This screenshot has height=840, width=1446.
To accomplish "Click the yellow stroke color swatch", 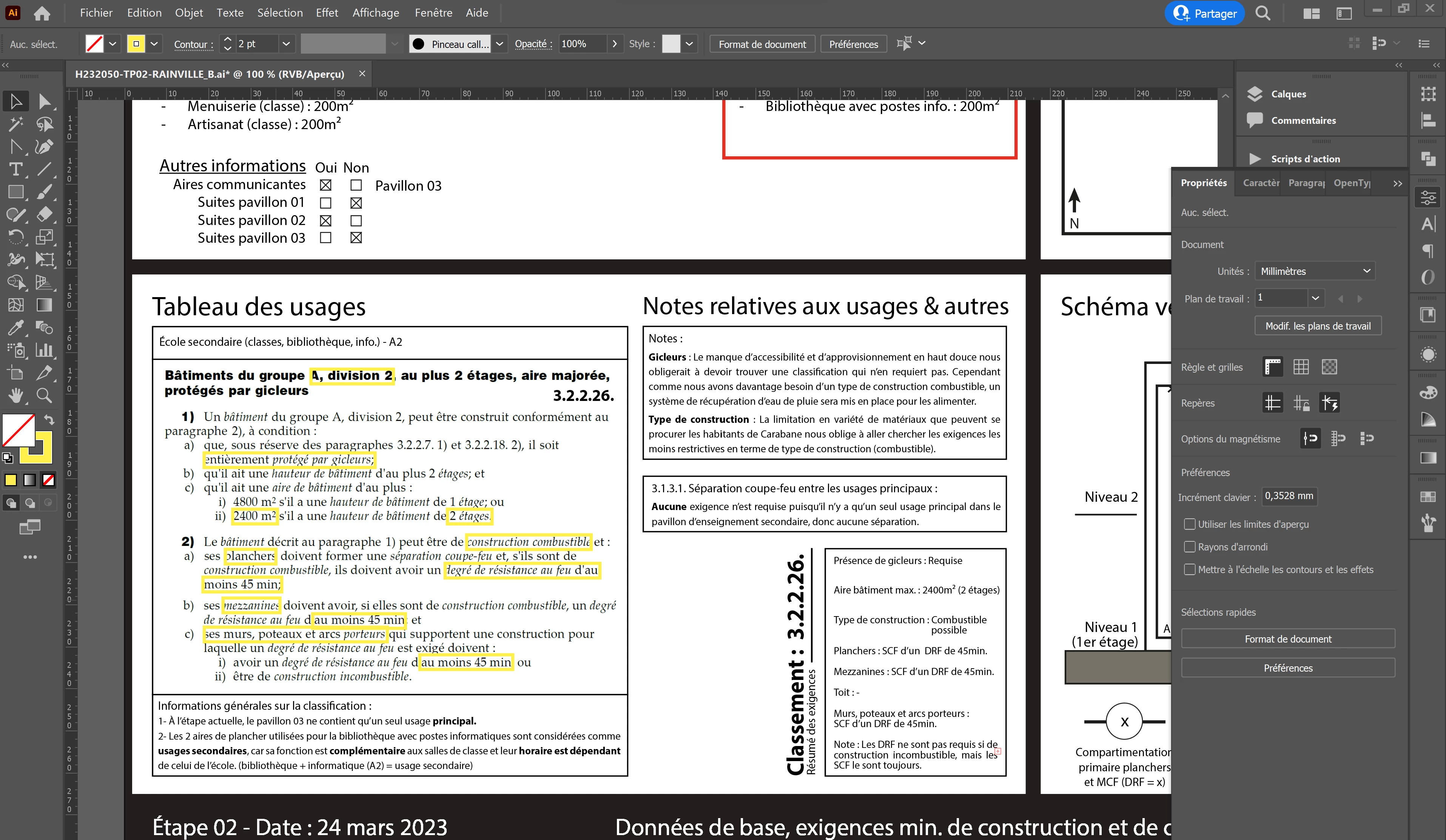I will pyautogui.click(x=136, y=44).
